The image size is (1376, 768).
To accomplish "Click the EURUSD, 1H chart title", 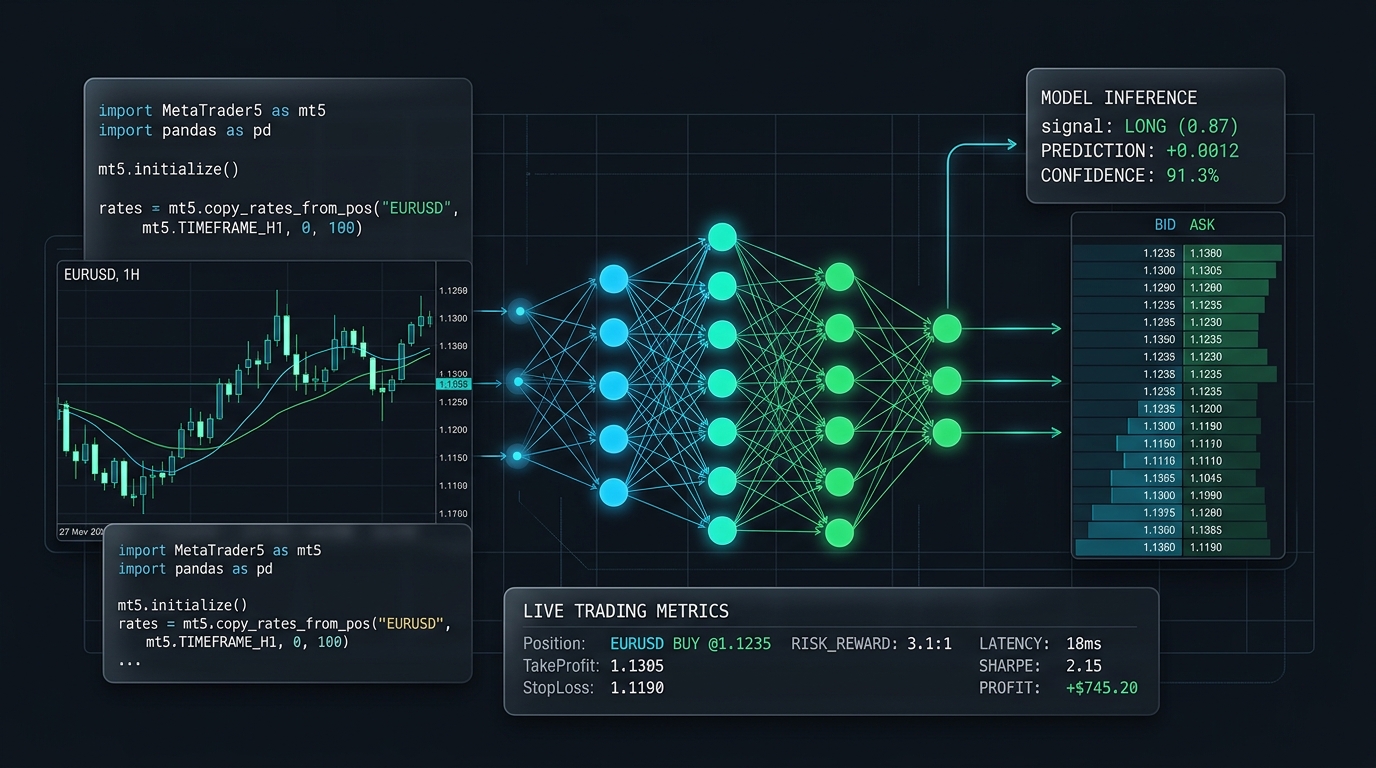I will click(x=101, y=274).
